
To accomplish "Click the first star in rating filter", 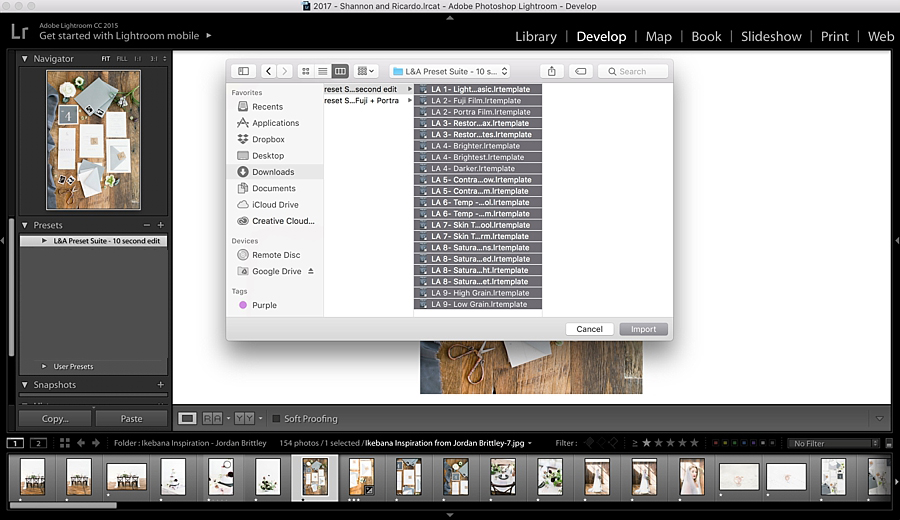I will (646, 443).
